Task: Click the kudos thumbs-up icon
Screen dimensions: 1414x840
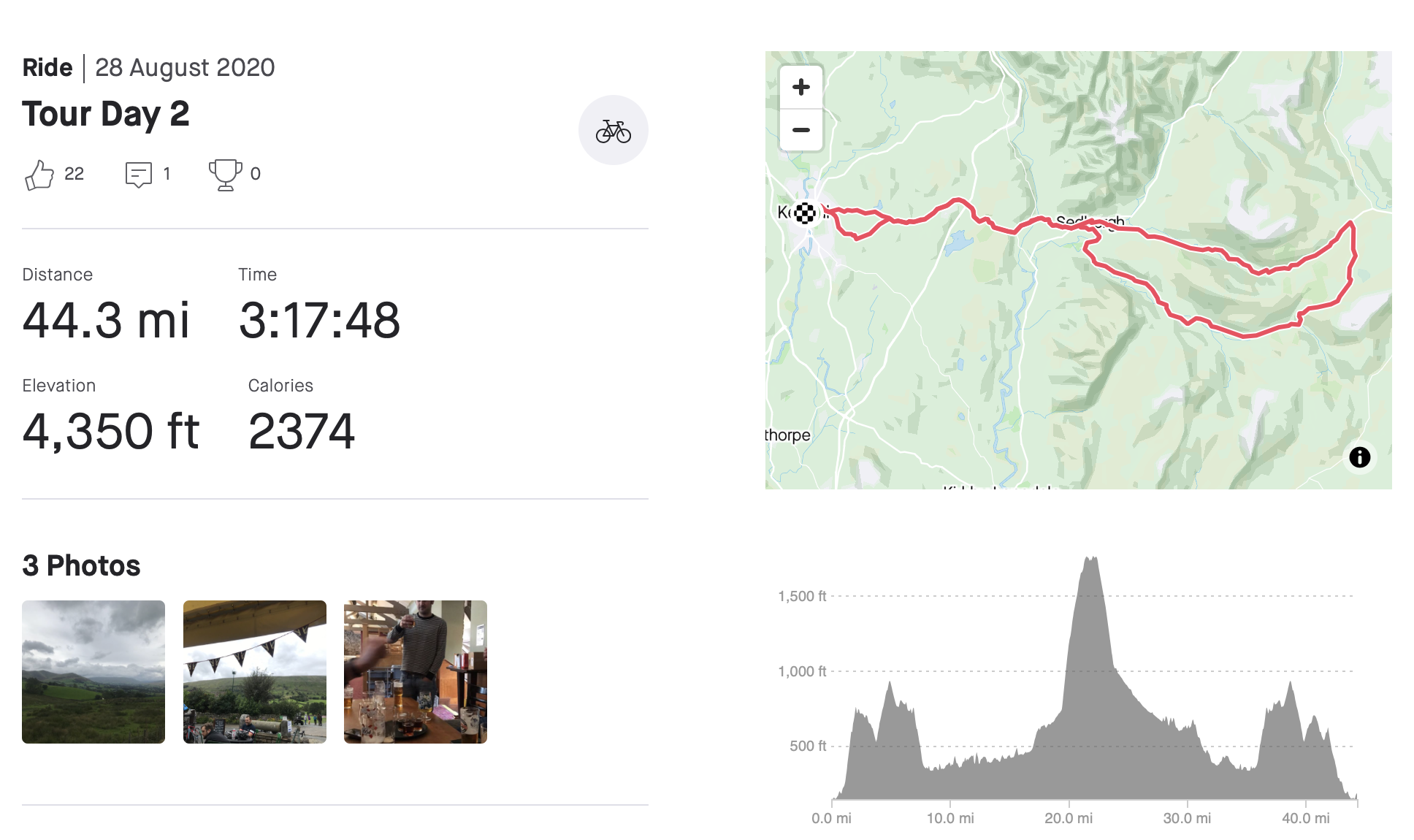Action: (x=39, y=175)
